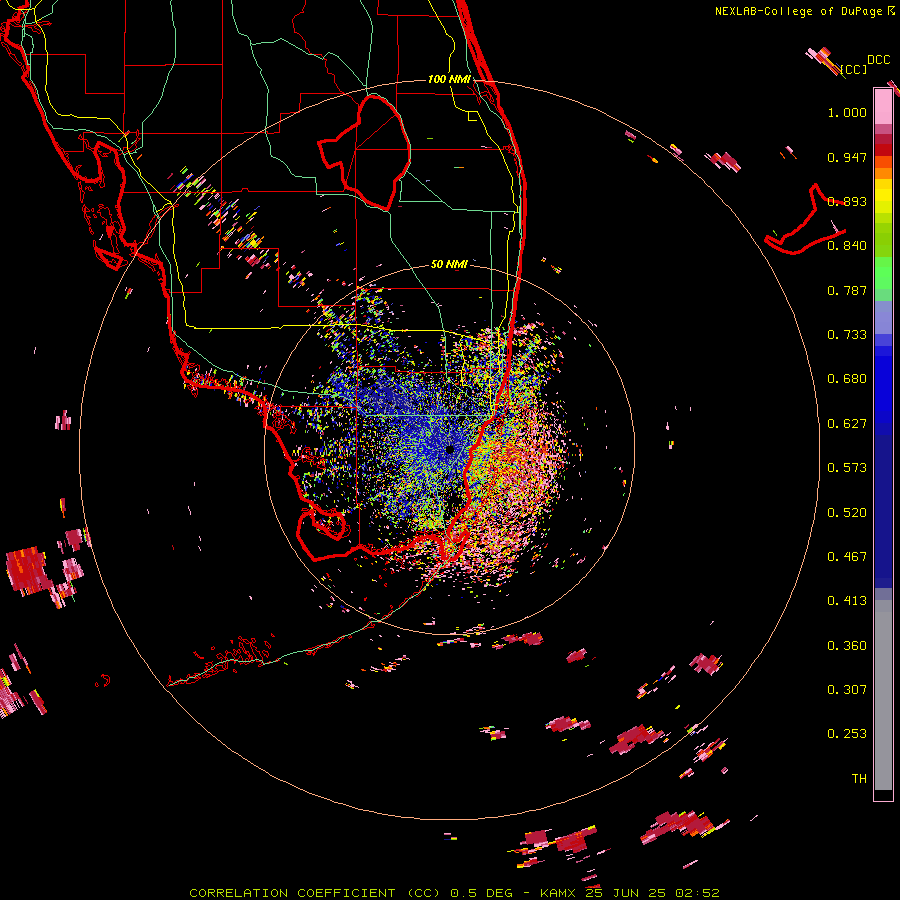The image size is (900, 900).
Task: Click the 0.733 color scale value
Action: [x=847, y=335]
